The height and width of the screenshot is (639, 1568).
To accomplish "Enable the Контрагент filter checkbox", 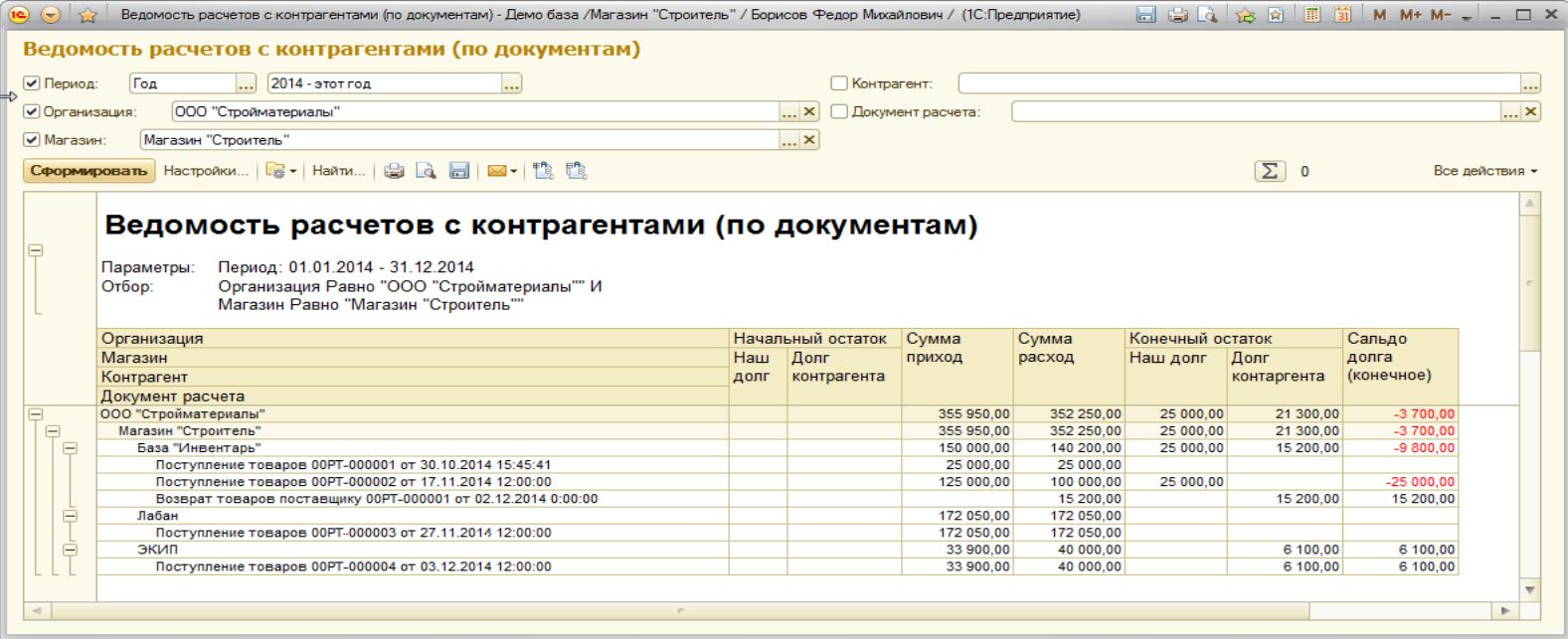I will 839,83.
